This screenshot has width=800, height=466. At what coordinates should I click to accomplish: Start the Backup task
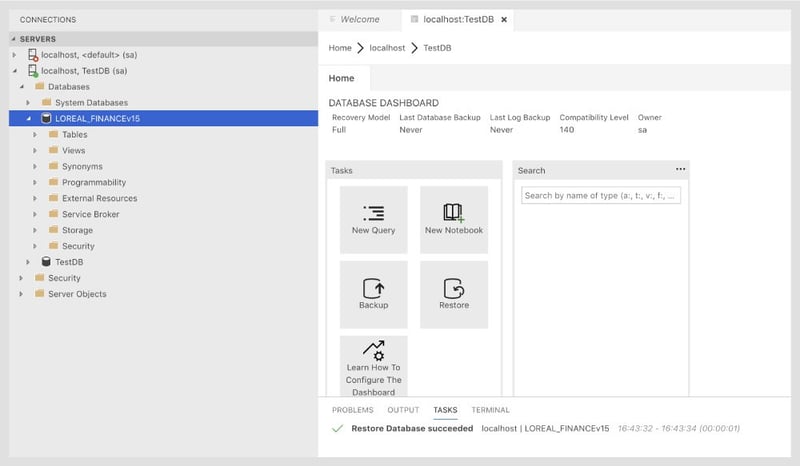[373, 295]
